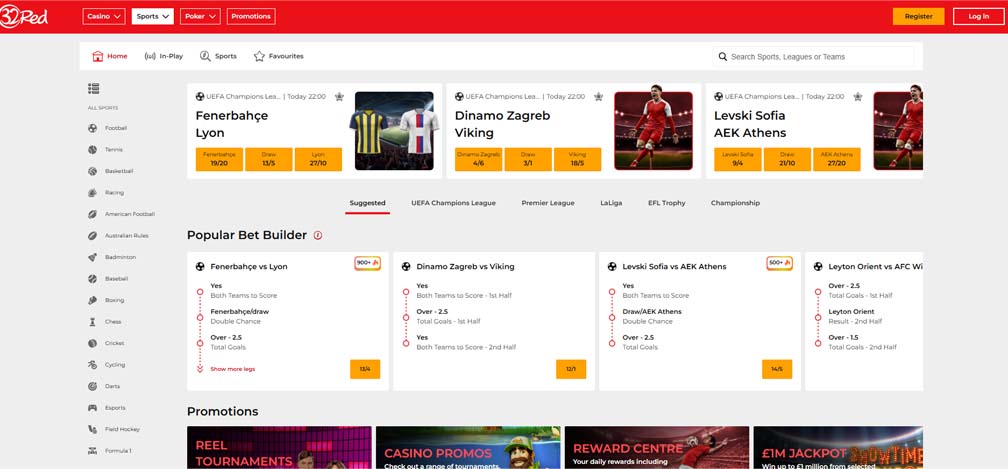
Task: Add 12/1 bet builder for Dinamo Zagreb vs Viking
Action: [571, 369]
